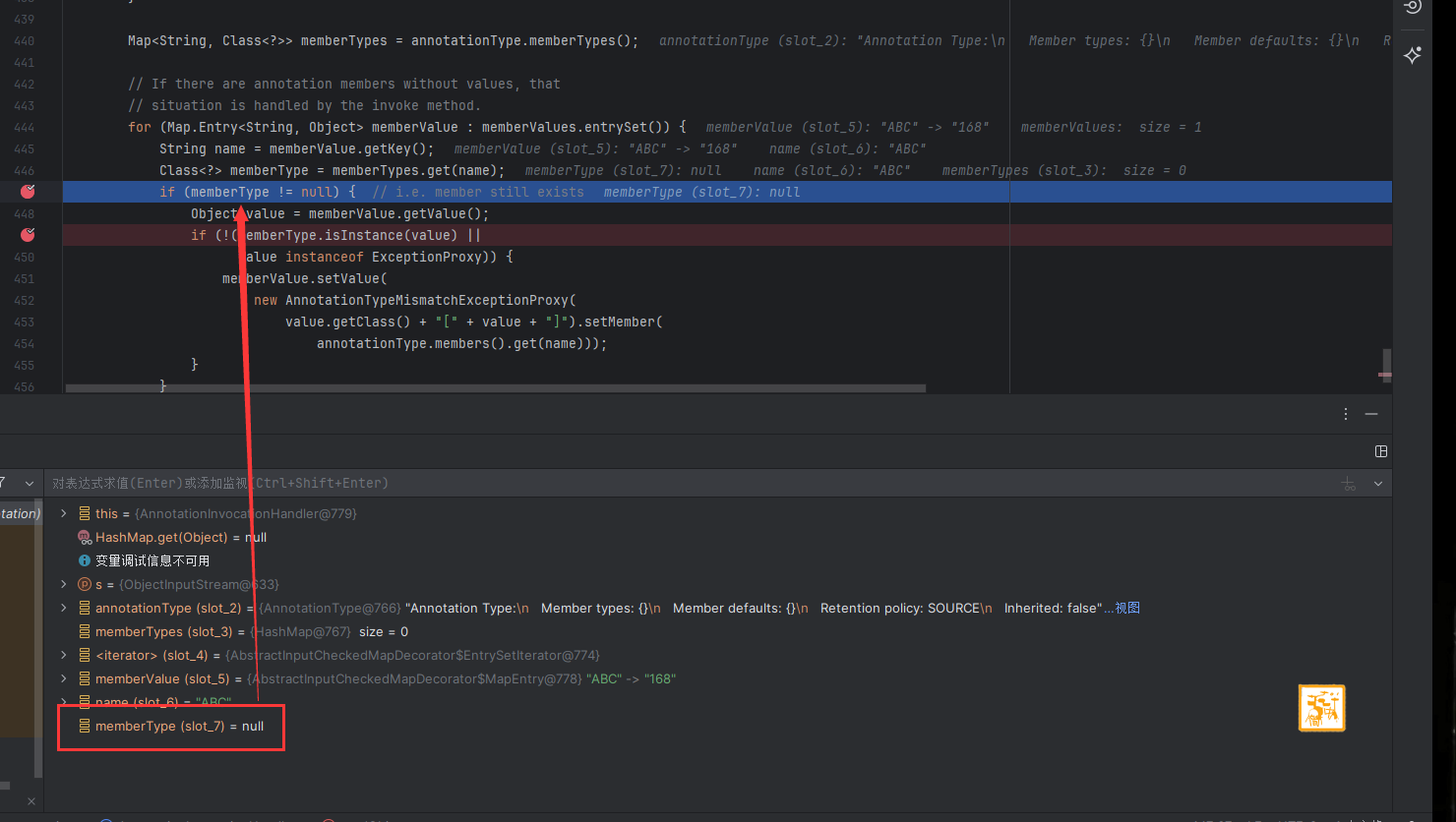Expand the <iterator> (slot_4) node
The image size is (1456, 822).
coord(64,655)
